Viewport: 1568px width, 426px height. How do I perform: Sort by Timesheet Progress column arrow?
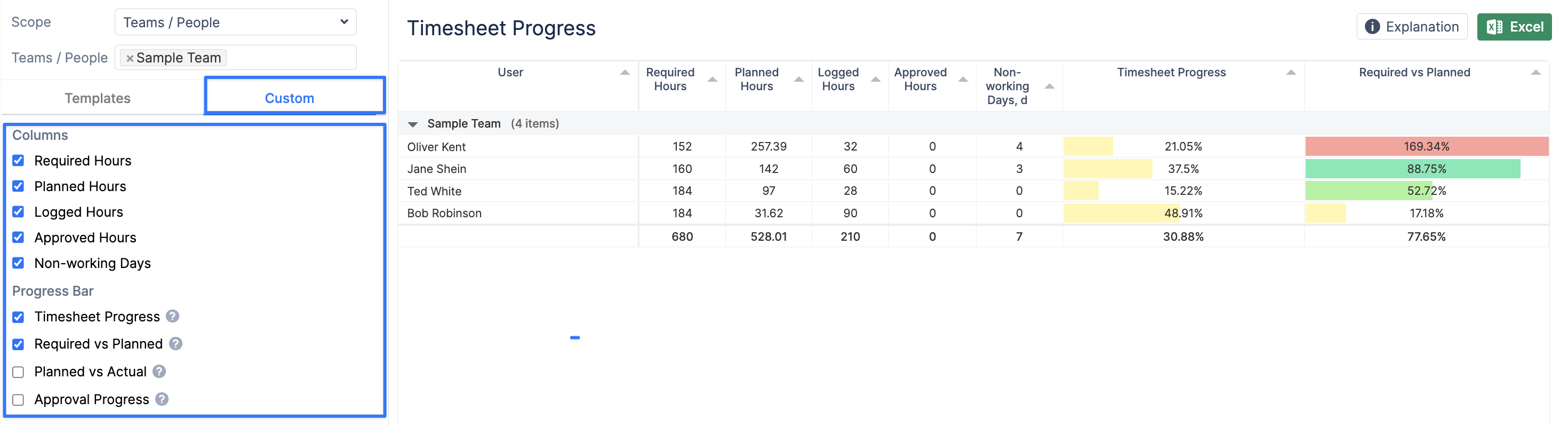(x=1291, y=73)
